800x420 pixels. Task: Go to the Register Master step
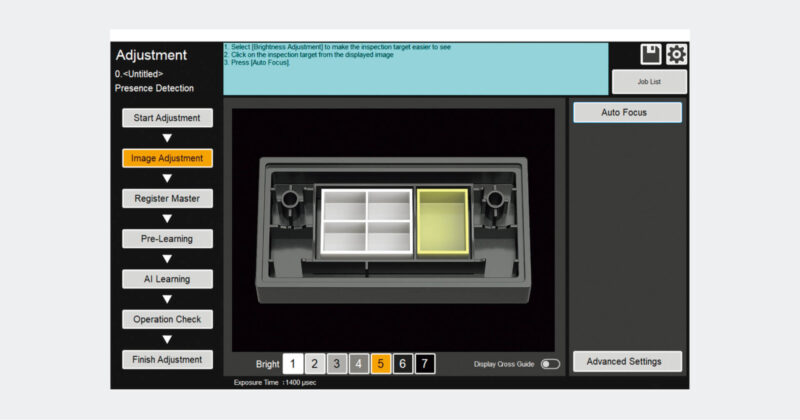click(x=167, y=198)
